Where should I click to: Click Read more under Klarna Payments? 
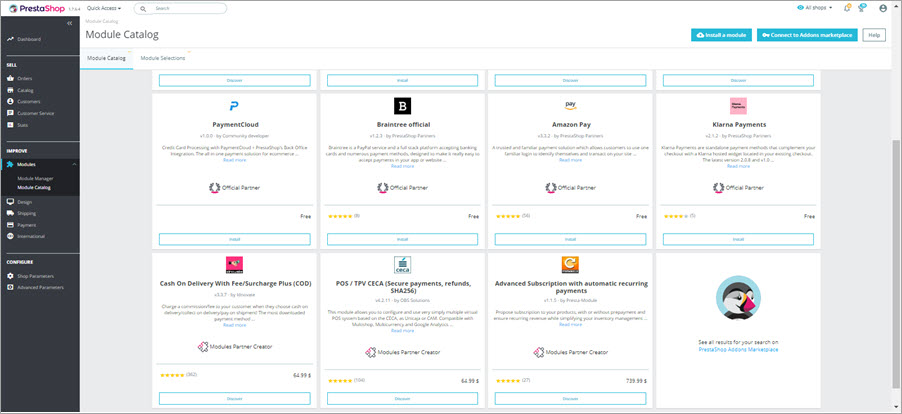pos(738,166)
